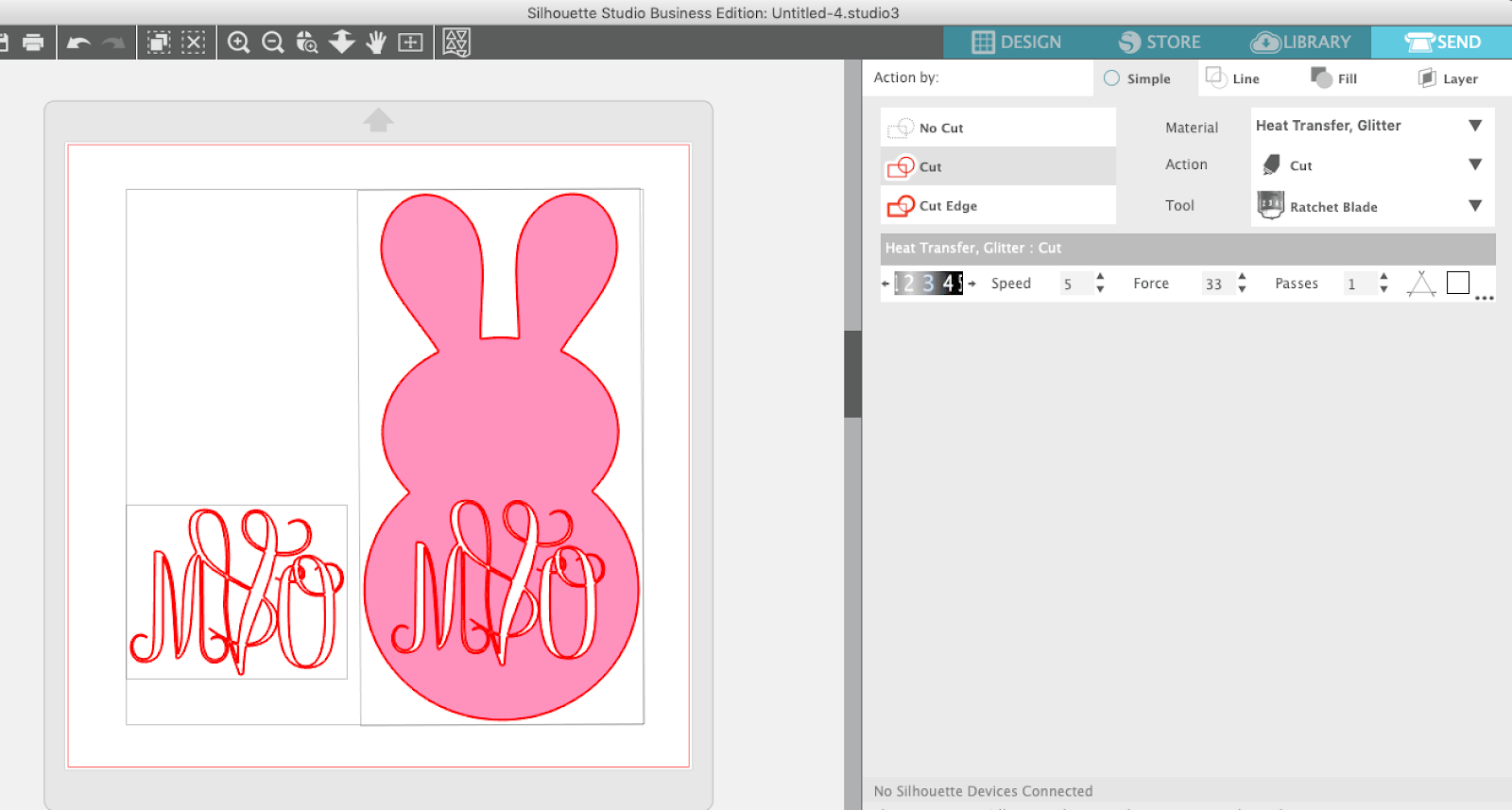Click the Heat Transfer, Glitter : Cut header
Viewport: 1512px width, 810px height.
click(1188, 249)
